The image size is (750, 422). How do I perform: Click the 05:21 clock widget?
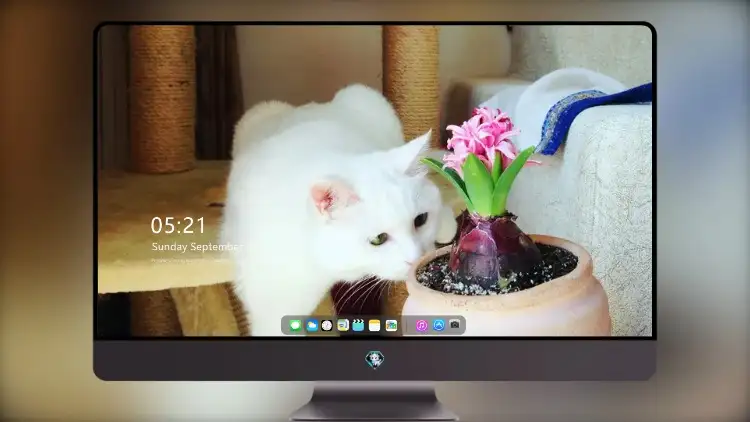point(178,225)
